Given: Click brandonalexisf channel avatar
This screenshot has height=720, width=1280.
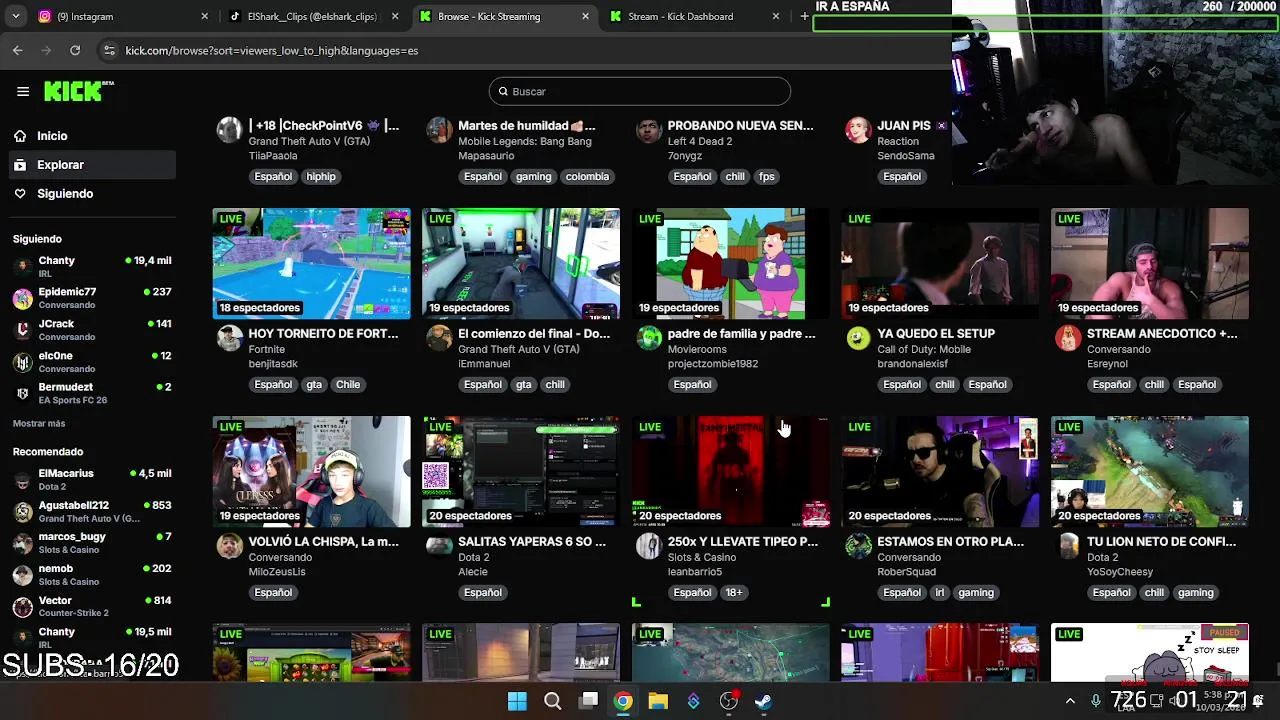Looking at the screenshot, I should tap(858, 338).
